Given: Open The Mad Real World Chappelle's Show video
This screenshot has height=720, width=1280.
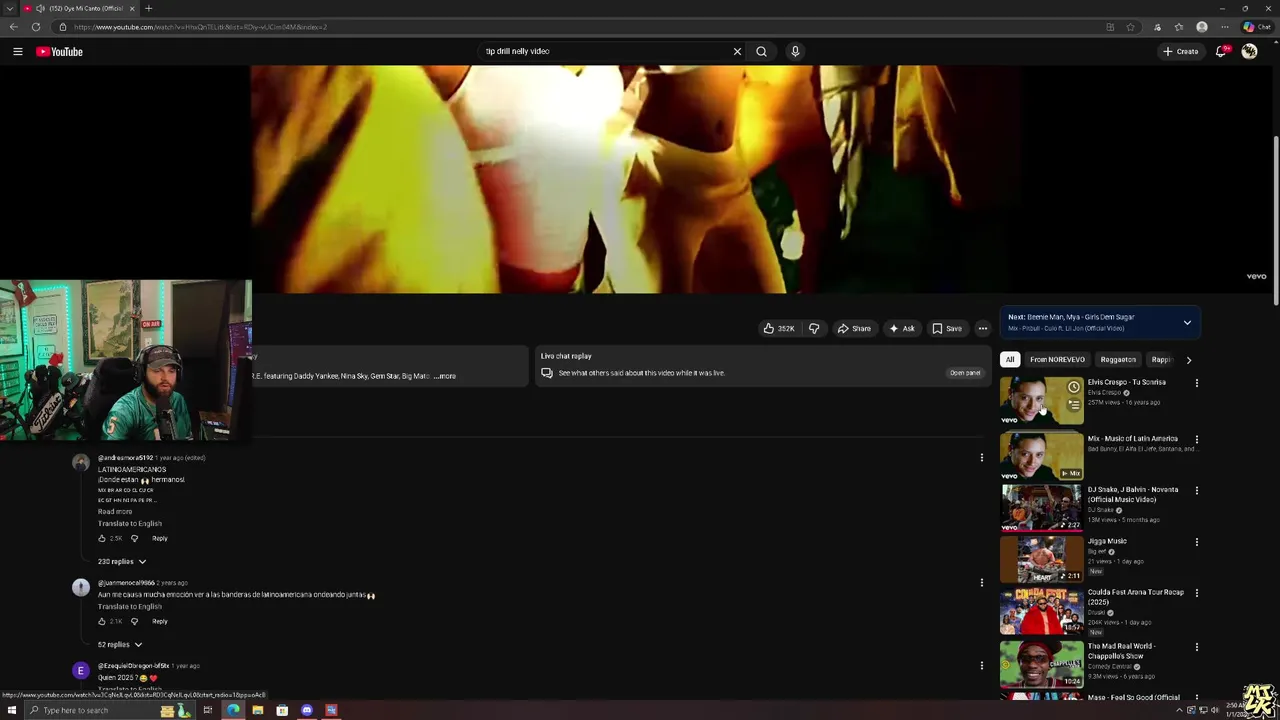Looking at the screenshot, I should [x=1042, y=664].
